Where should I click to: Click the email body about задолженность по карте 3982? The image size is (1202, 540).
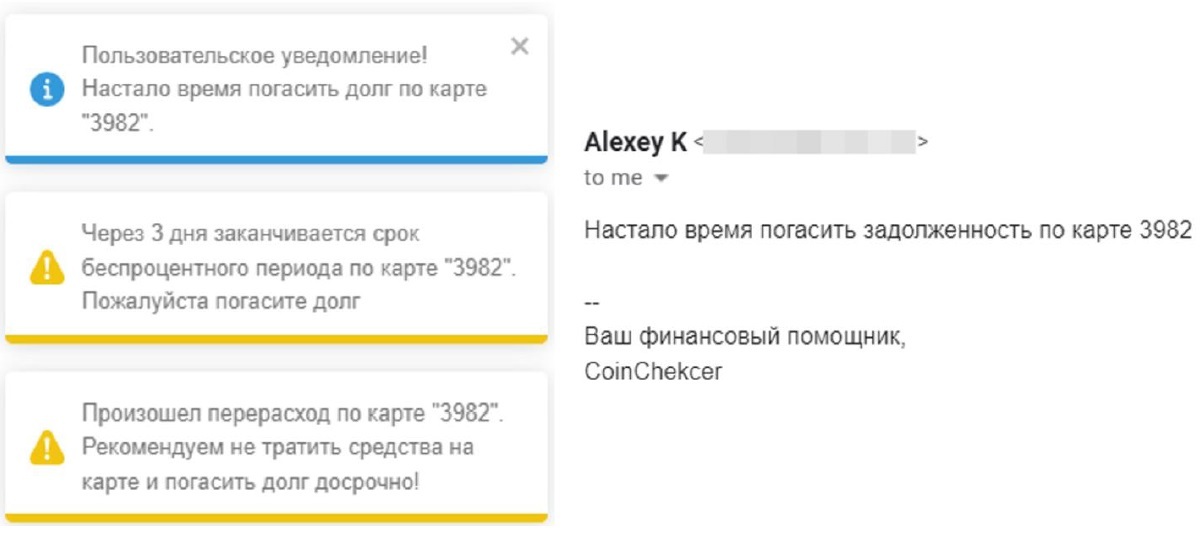(x=888, y=229)
